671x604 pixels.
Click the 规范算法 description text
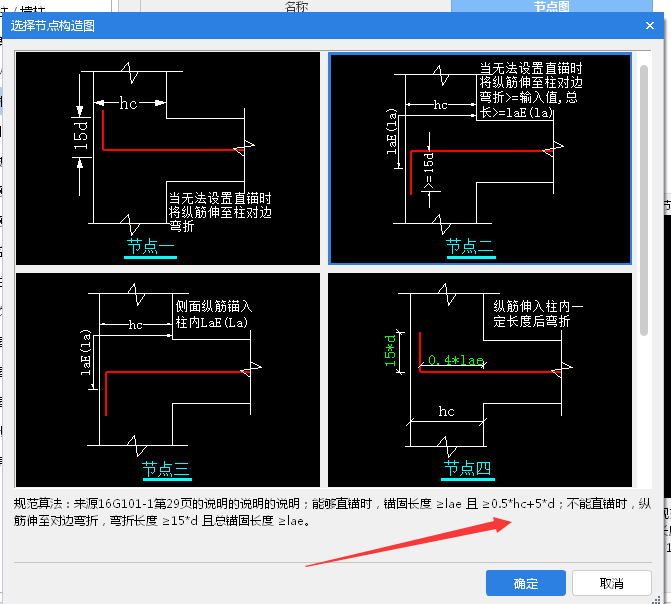click(x=333, y=512)
